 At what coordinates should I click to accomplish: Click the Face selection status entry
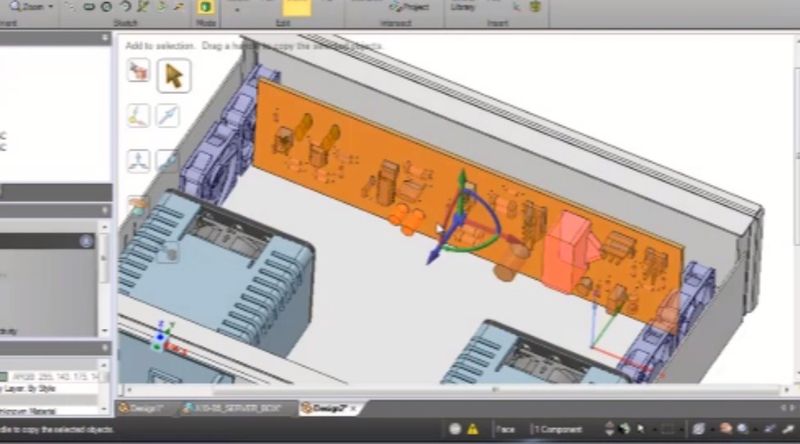(505, 429)
